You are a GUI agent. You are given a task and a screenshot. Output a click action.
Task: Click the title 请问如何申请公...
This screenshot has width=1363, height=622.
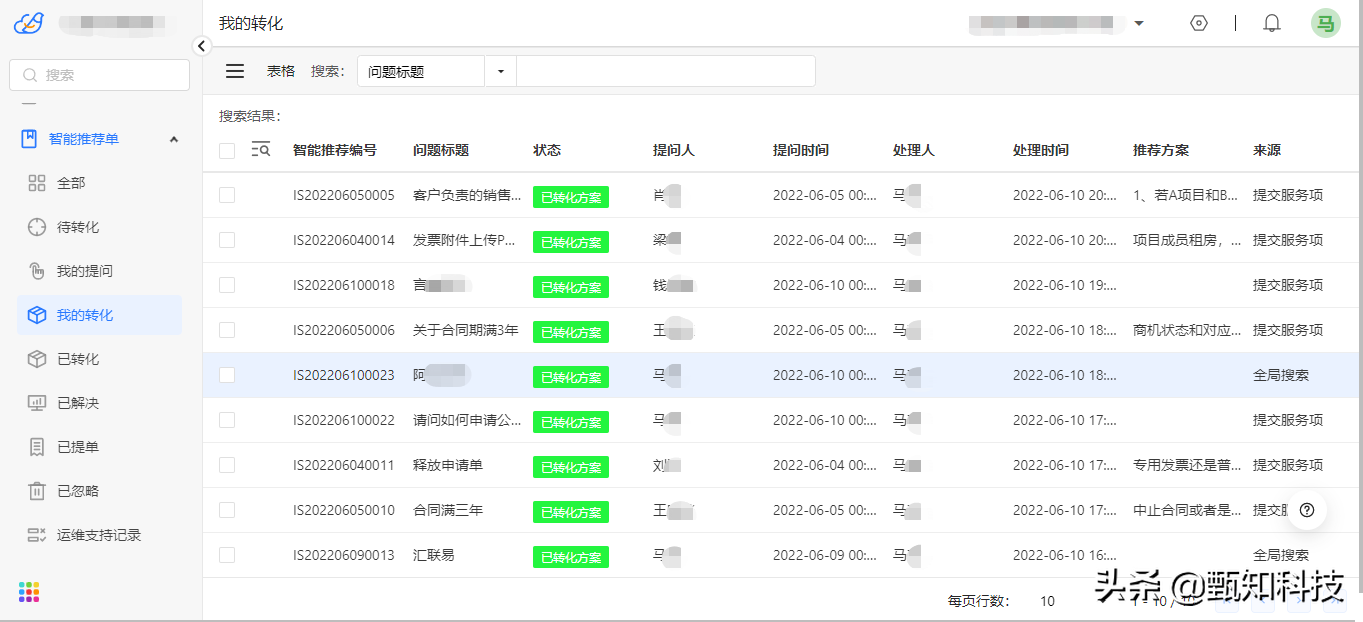pyautogui.click(x=467, y=420)
